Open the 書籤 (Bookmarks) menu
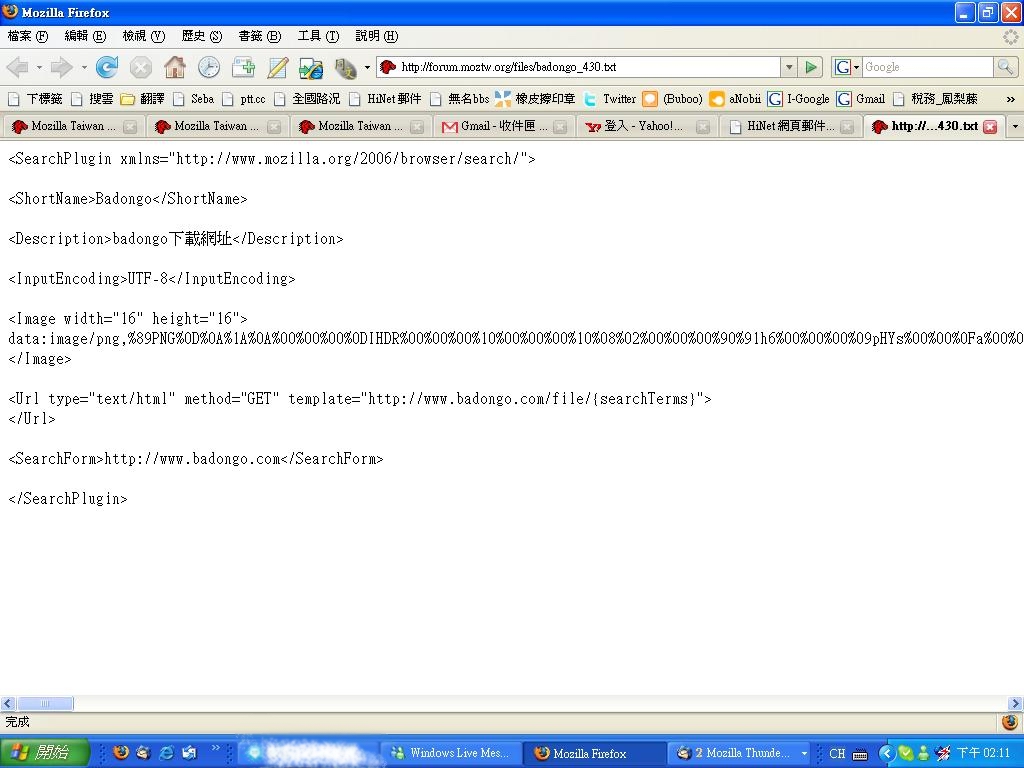 pyautogui.click(x=259, y=36)
